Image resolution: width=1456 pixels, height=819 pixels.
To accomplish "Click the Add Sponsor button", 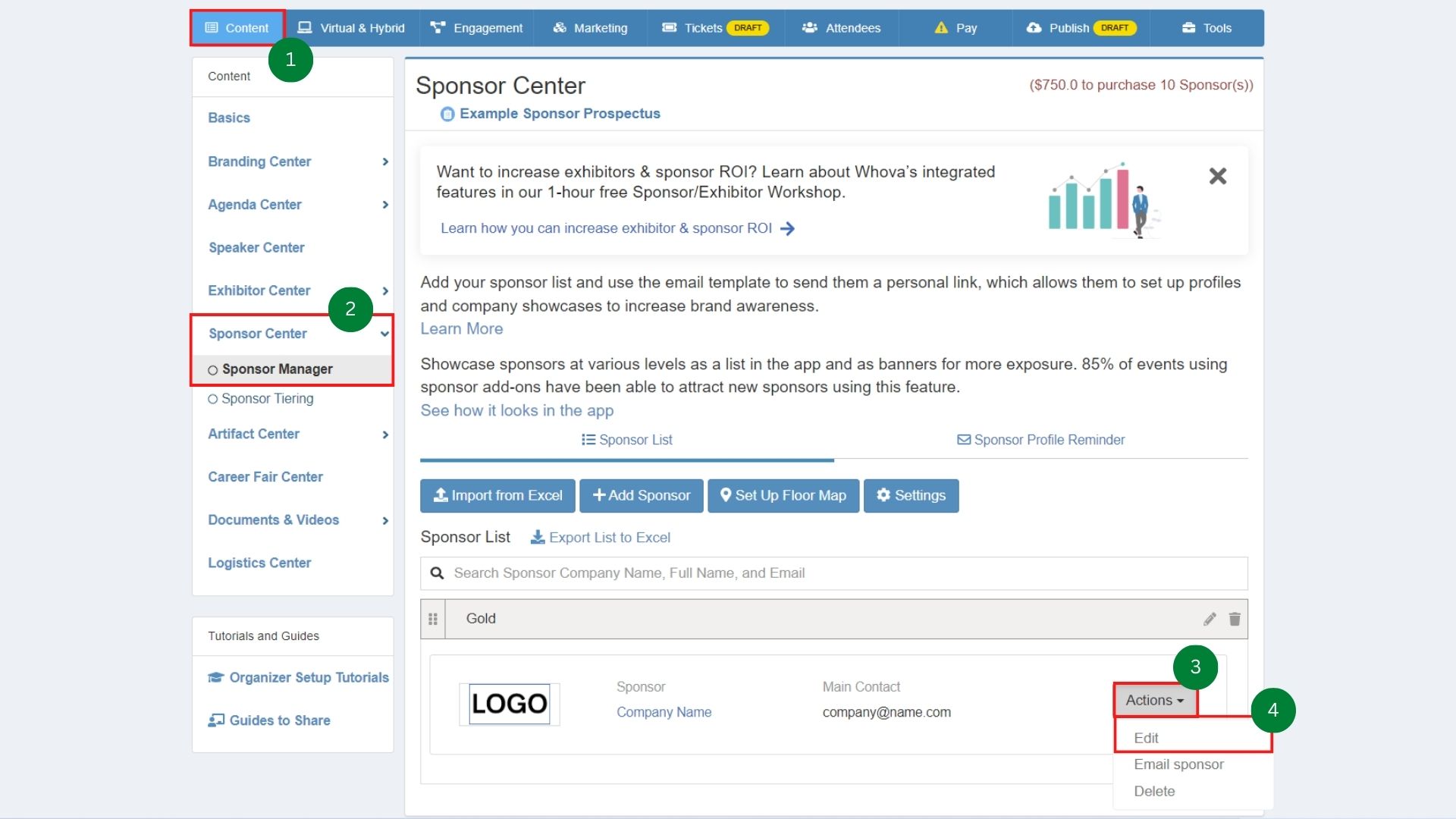I will (642, 495).
